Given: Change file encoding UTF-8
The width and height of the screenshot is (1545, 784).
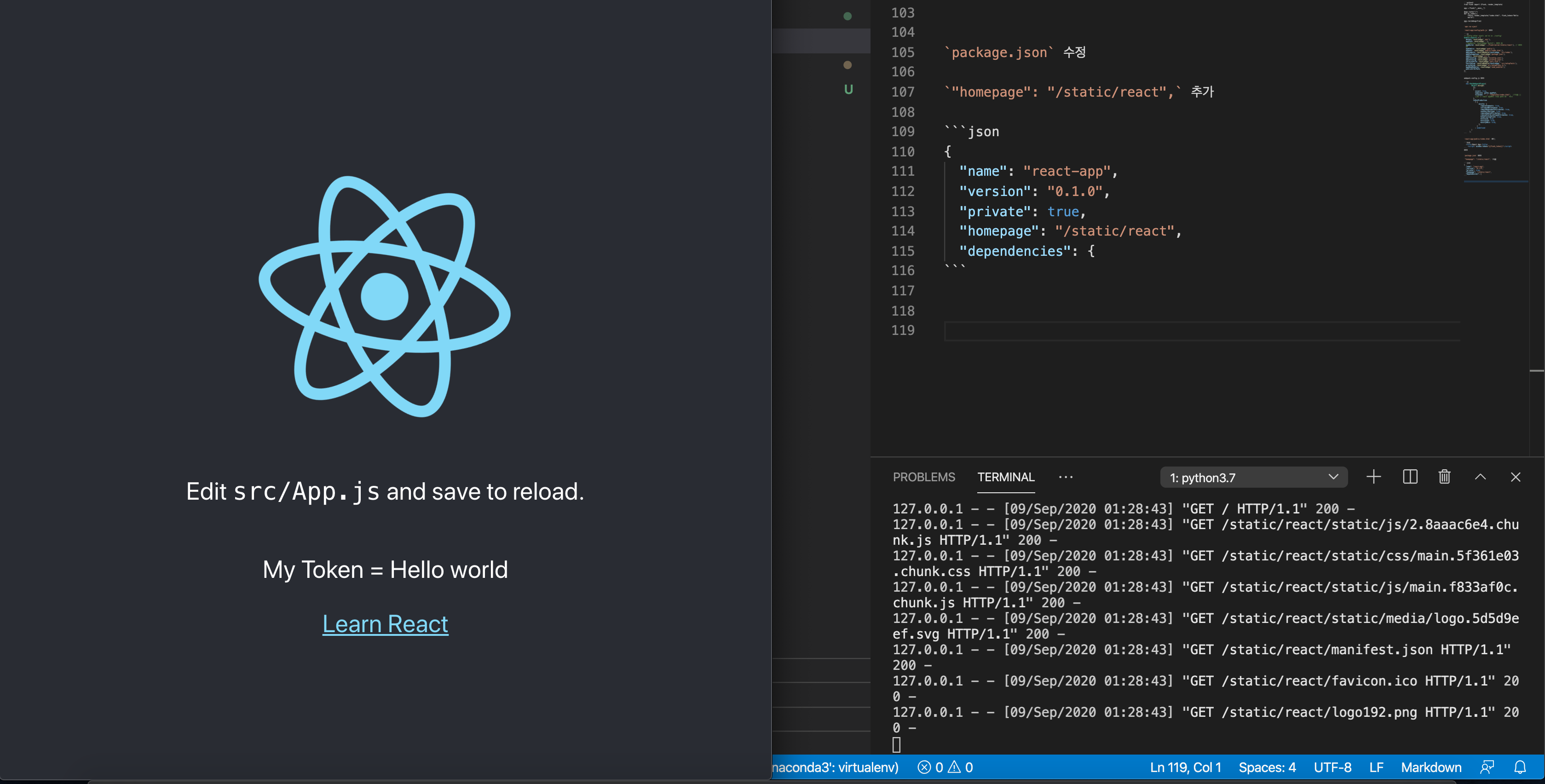Looking at the screenshot, I should coord(1332,767).
